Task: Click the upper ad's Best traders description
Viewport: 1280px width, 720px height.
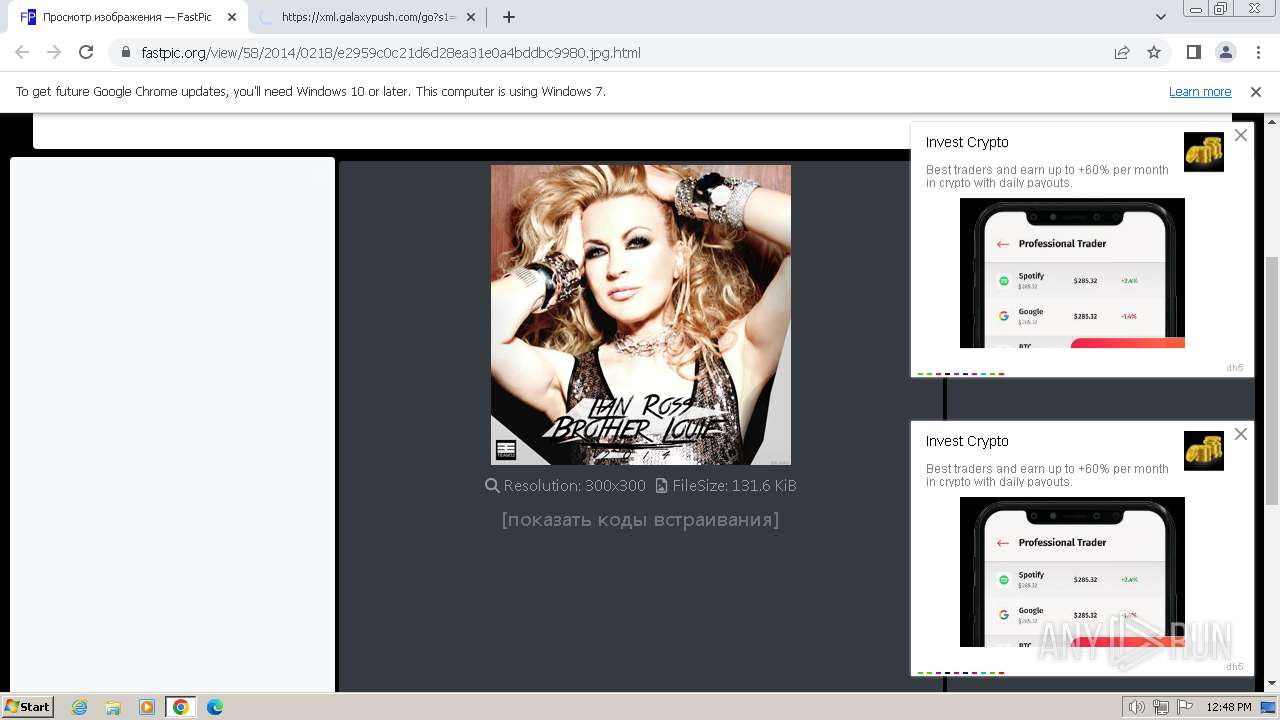Action: point(1047,176)
